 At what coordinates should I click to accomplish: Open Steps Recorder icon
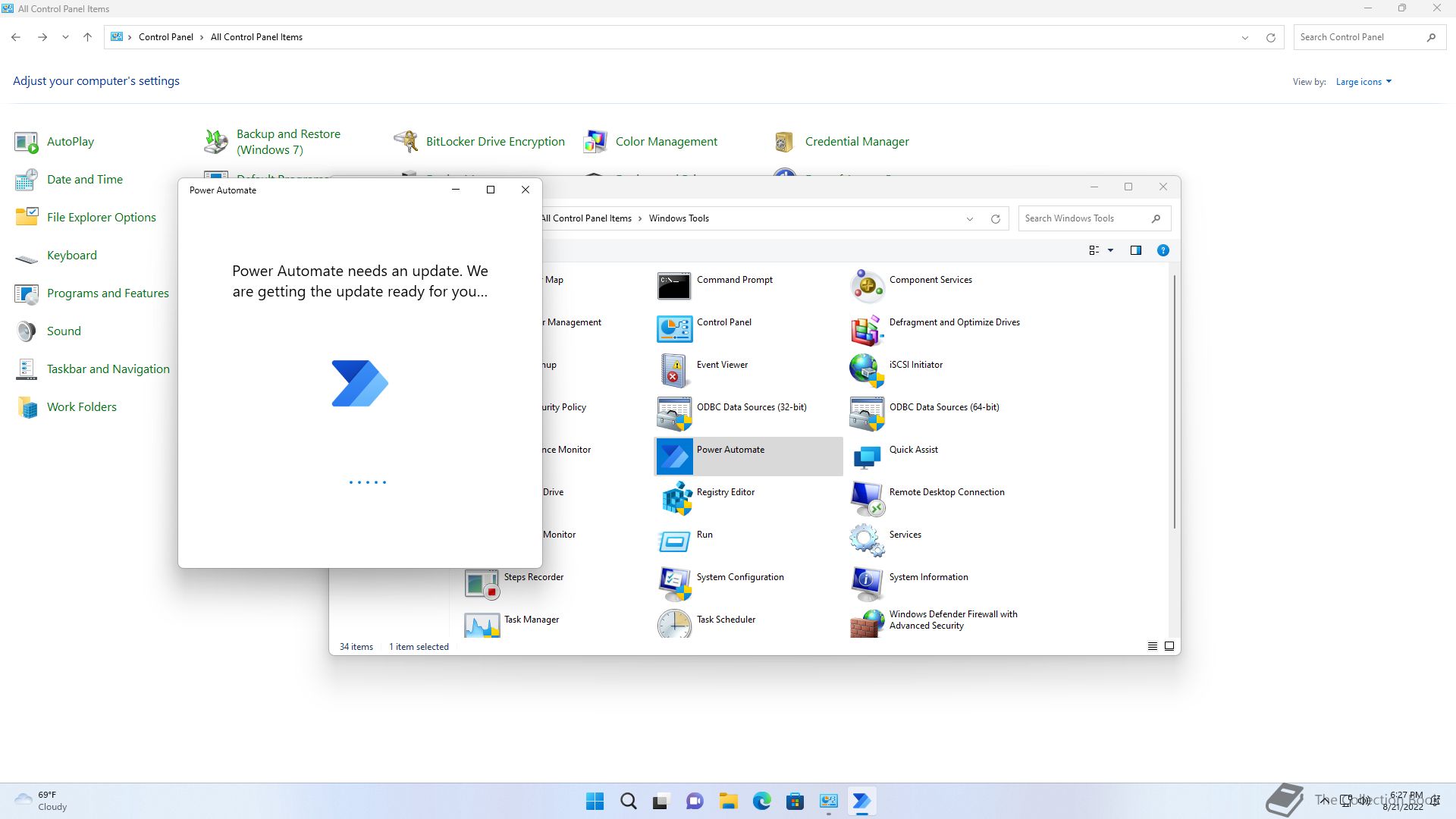[482, 584]
